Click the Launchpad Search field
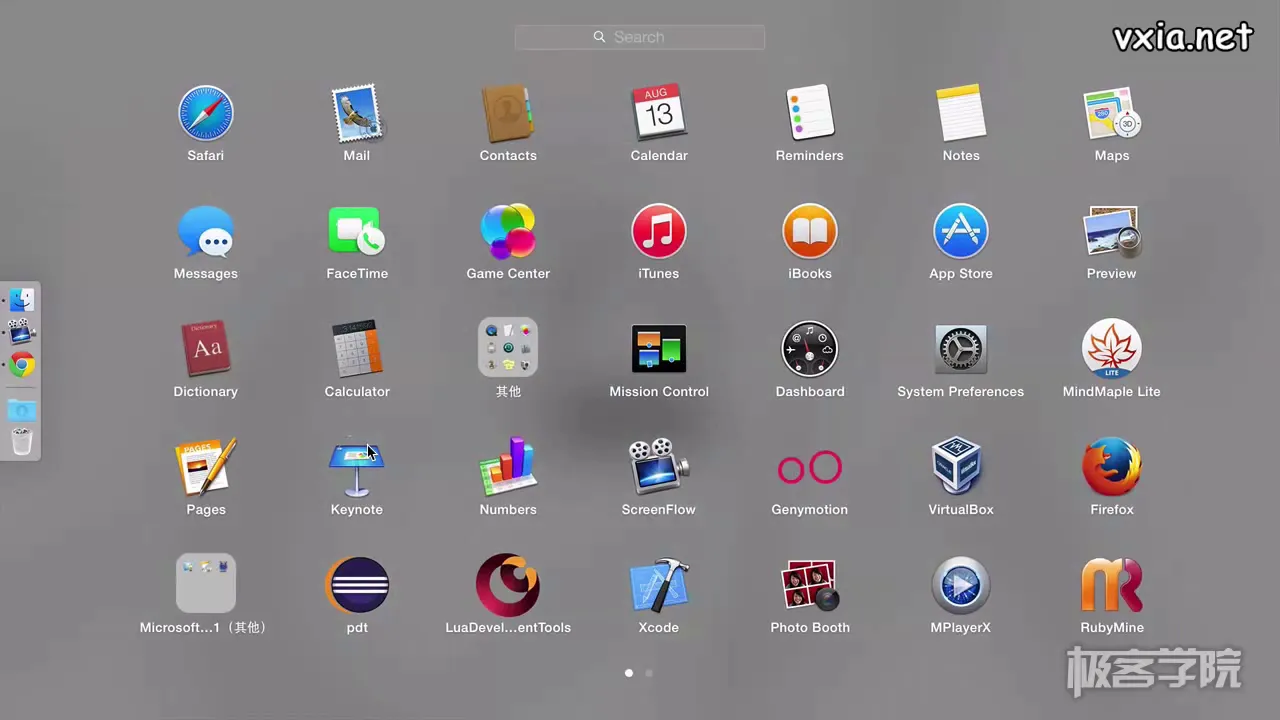Screen dimensions: 1280x720 (x=640, y=37)
